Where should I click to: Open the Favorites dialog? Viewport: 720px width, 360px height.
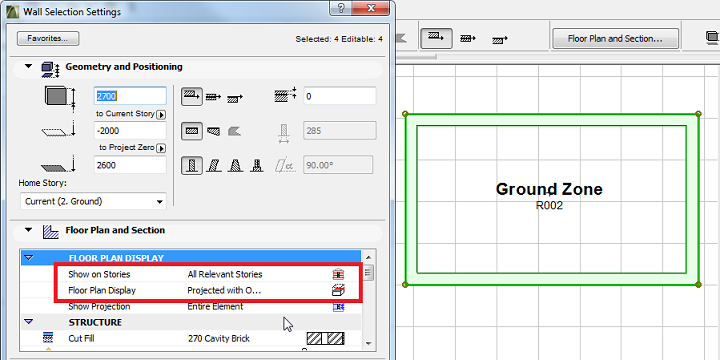point(48,39)
